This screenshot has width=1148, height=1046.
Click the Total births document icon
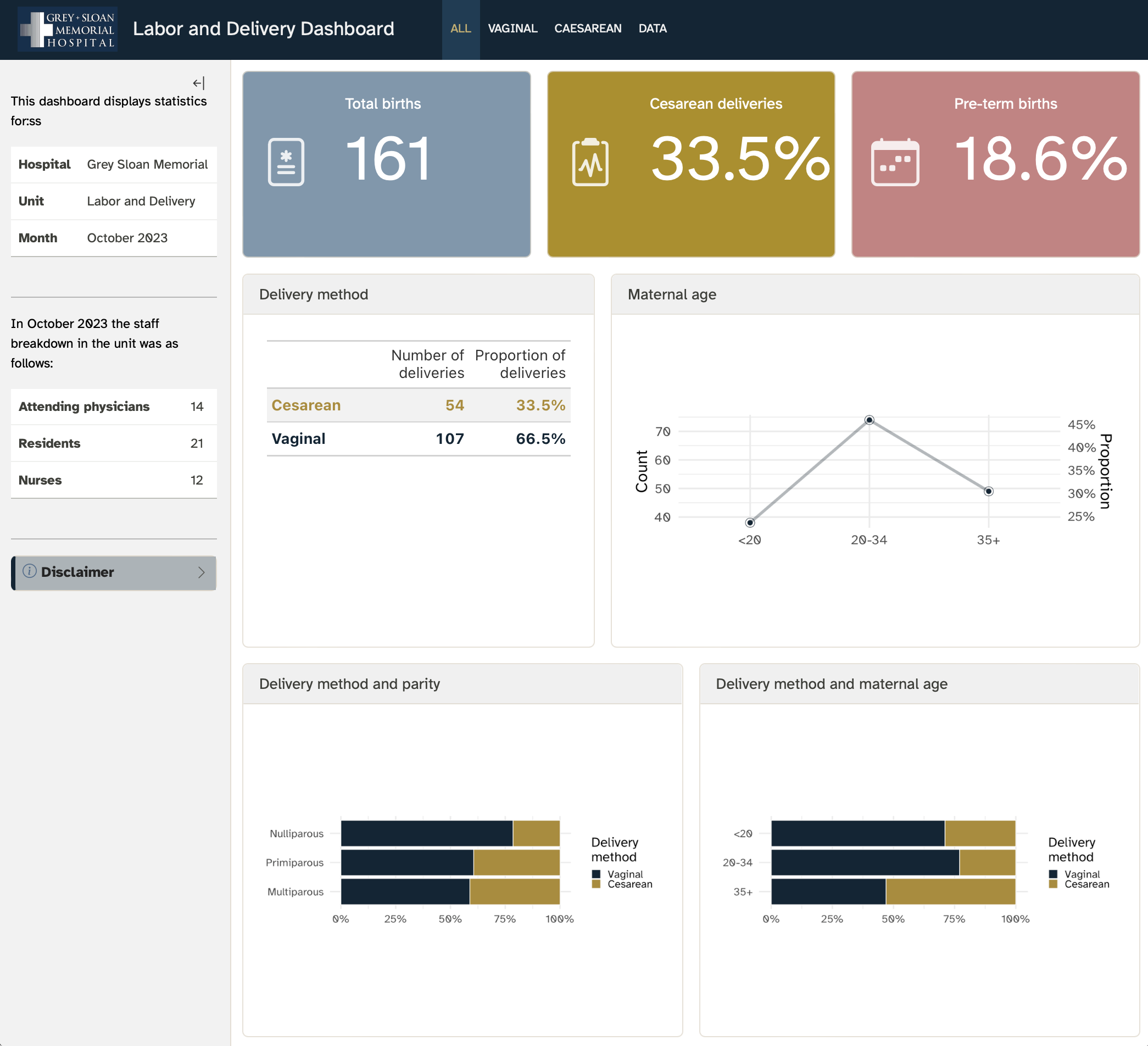(286, 162)
